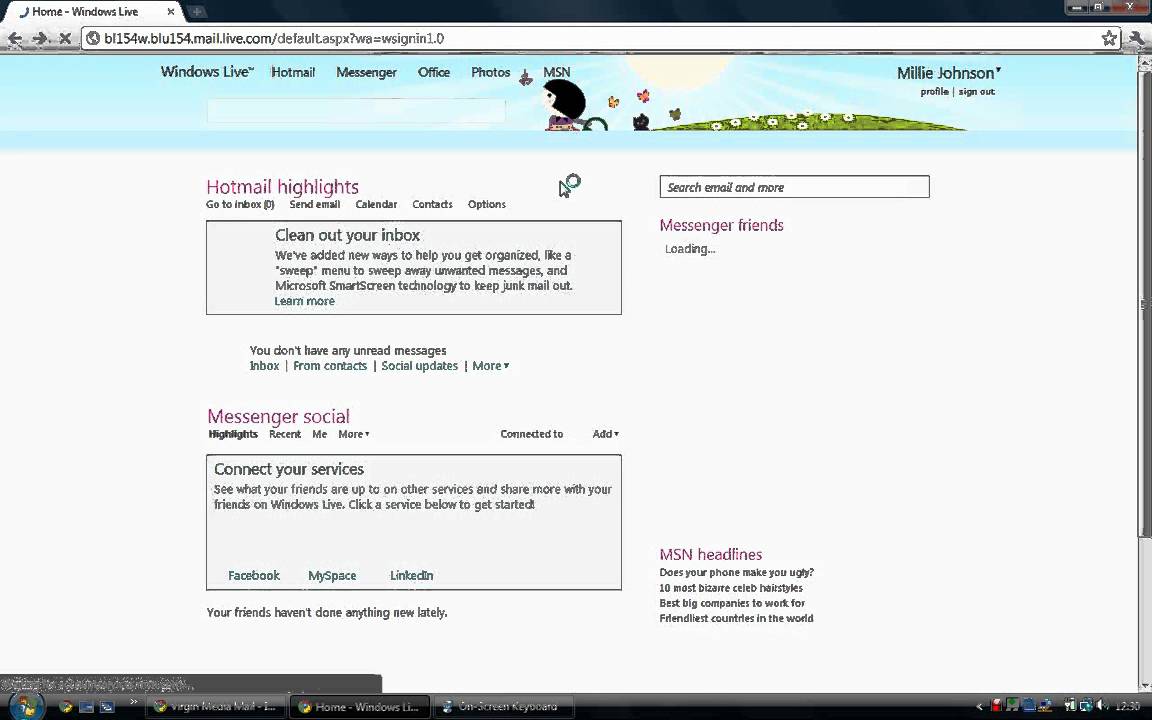Screen dimensions: 1152x720
Task: Click the Show Desktop quick launch icon
Action: 87,707
